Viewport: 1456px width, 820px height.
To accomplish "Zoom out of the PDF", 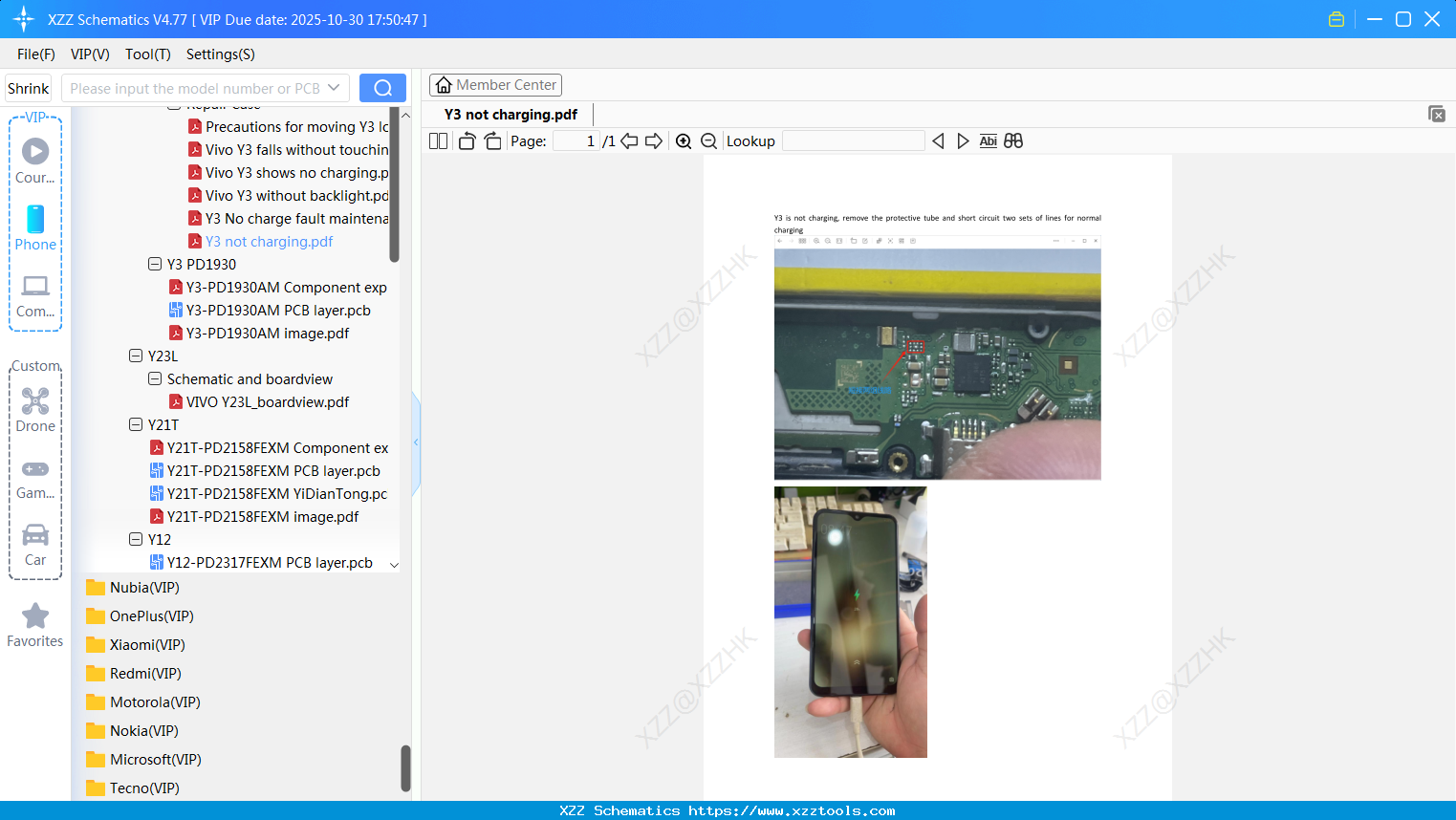I will coord(708,140).
